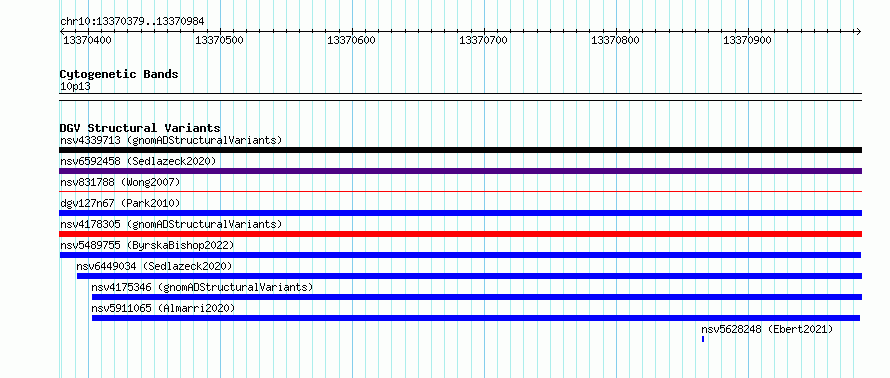Open the nsv6592458 Sedlazeck2020 label
This screenshot has width=890, height=378.
(x=138, y=161)
